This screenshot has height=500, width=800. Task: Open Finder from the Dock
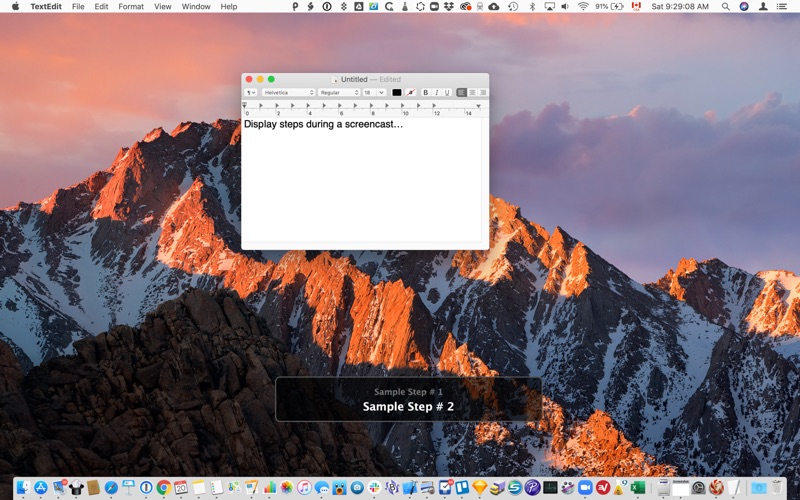24,487
